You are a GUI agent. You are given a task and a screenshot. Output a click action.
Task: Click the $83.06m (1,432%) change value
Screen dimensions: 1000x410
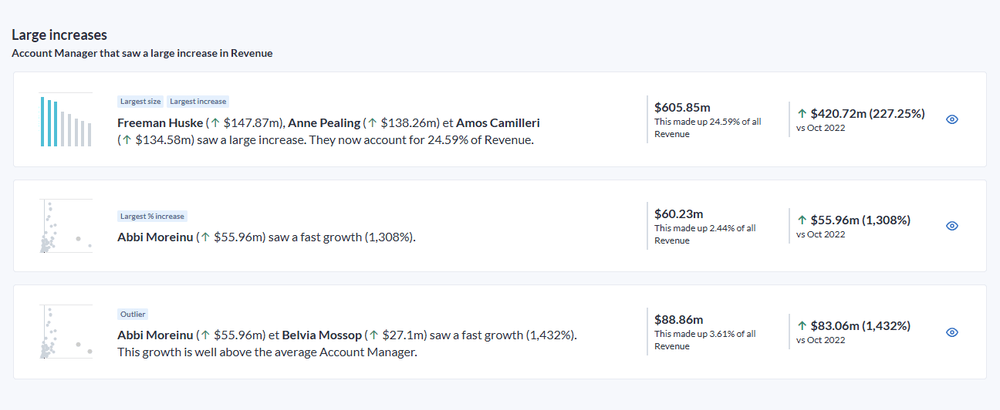859,325
